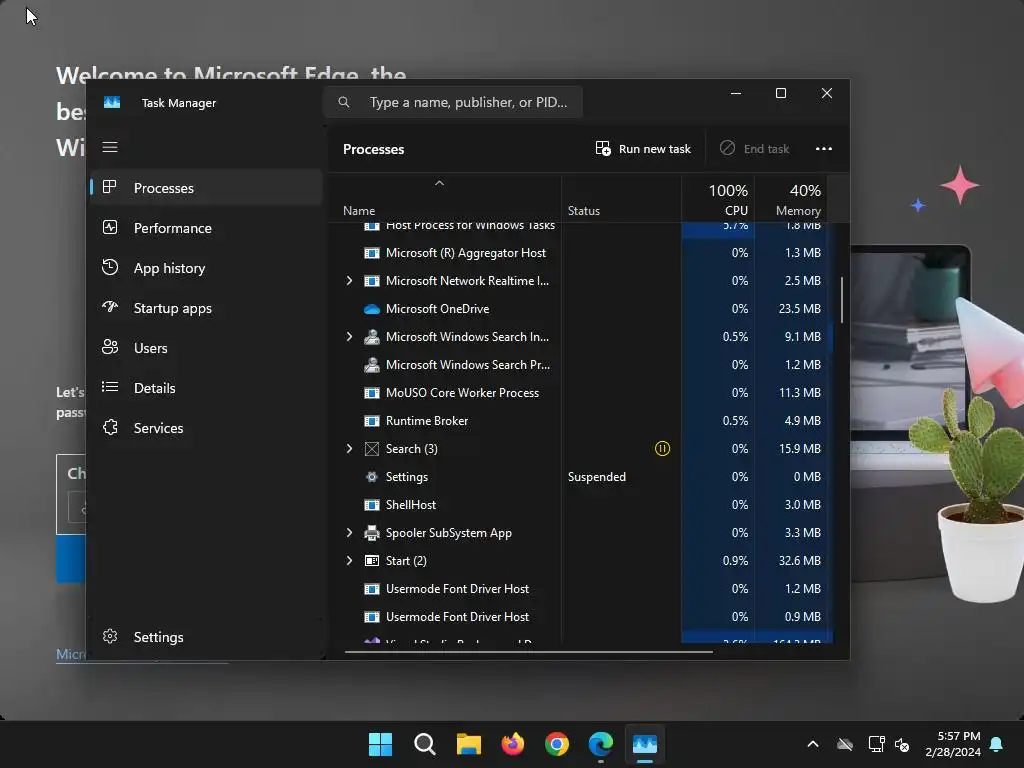The width and height of the screenshot is (1024, 768).
Task: Open the Task Manager hamburger navigation menu
Action: 110,147
